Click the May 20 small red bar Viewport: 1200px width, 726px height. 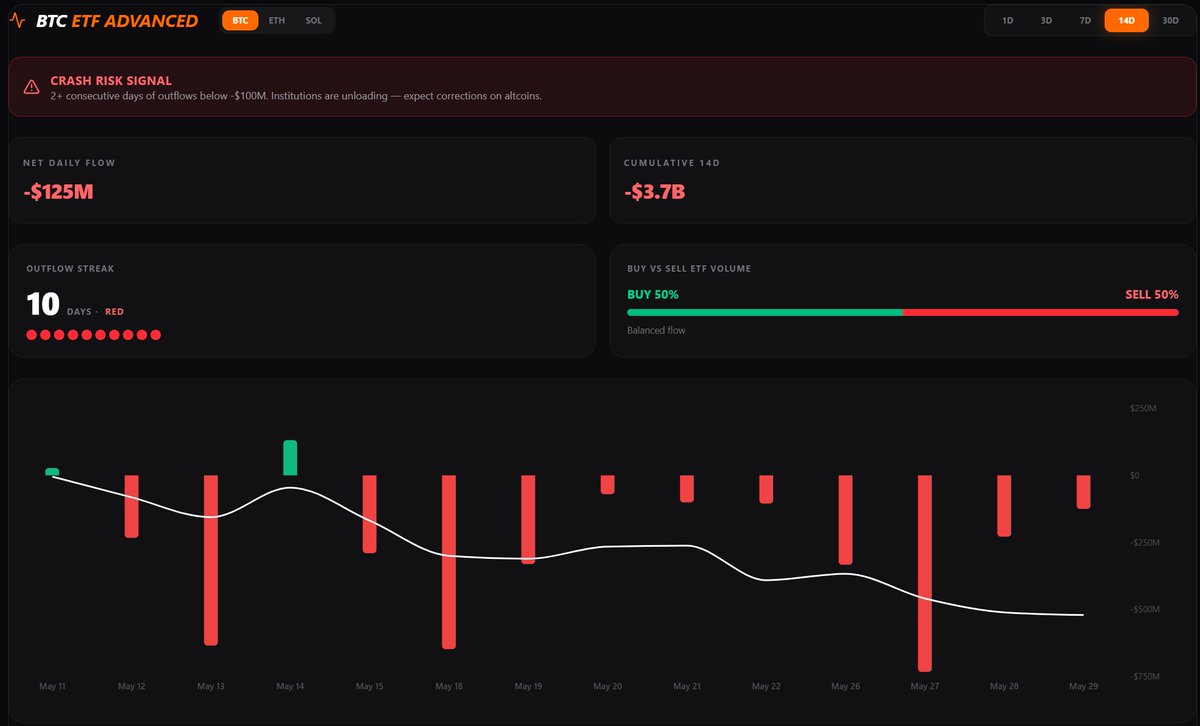click(607, 484)
